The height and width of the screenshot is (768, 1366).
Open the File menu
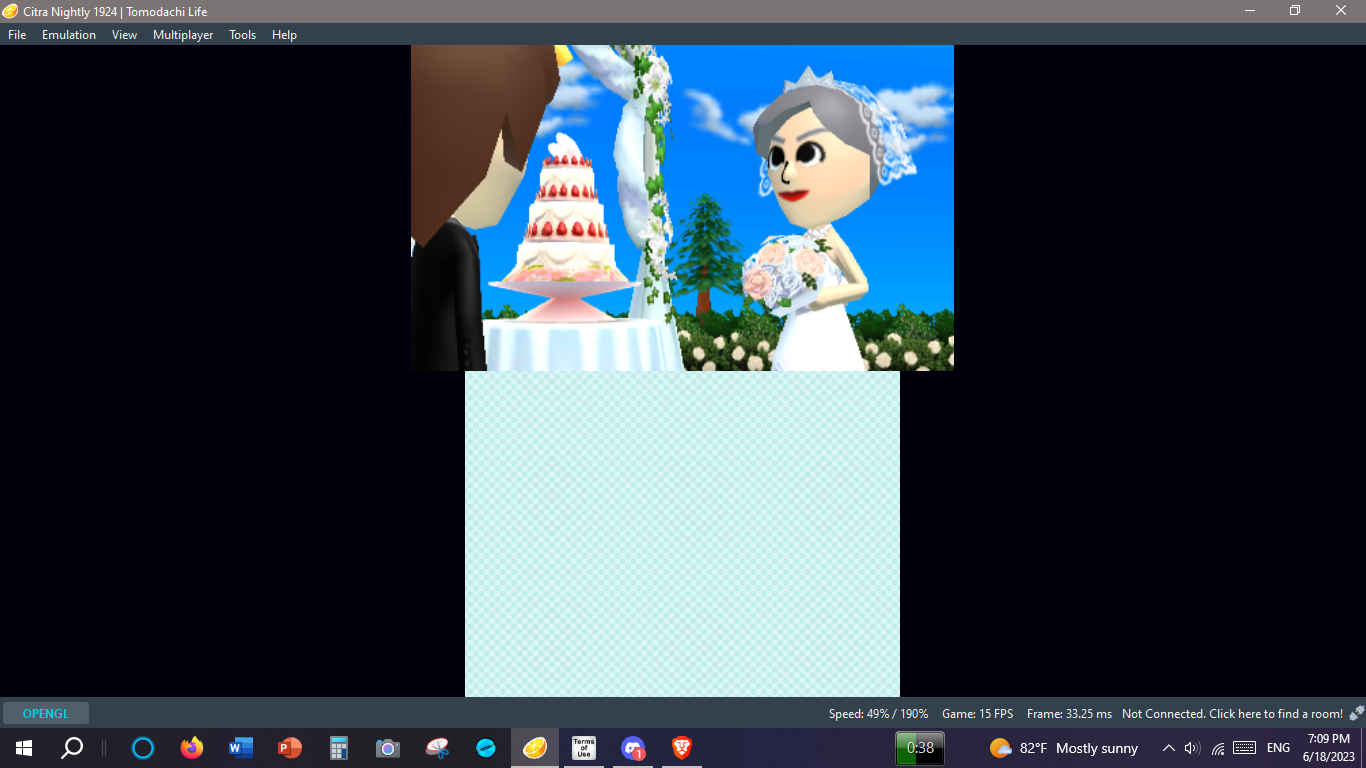pos(17,35)
